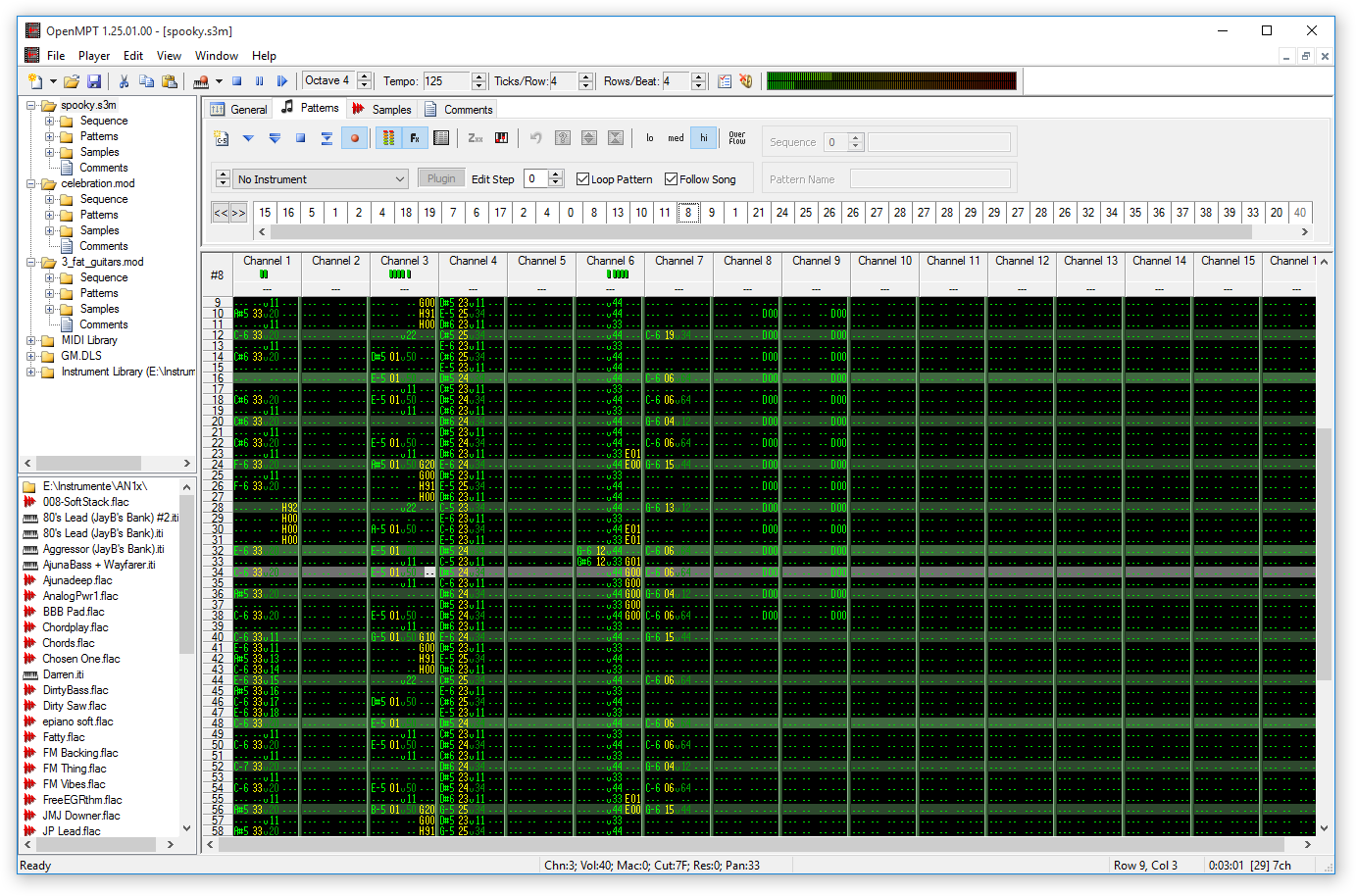This screenshot has width=1356, height=896.
Task: Toggle the Over Flow paste button
Action: click(x=737, y=138)
